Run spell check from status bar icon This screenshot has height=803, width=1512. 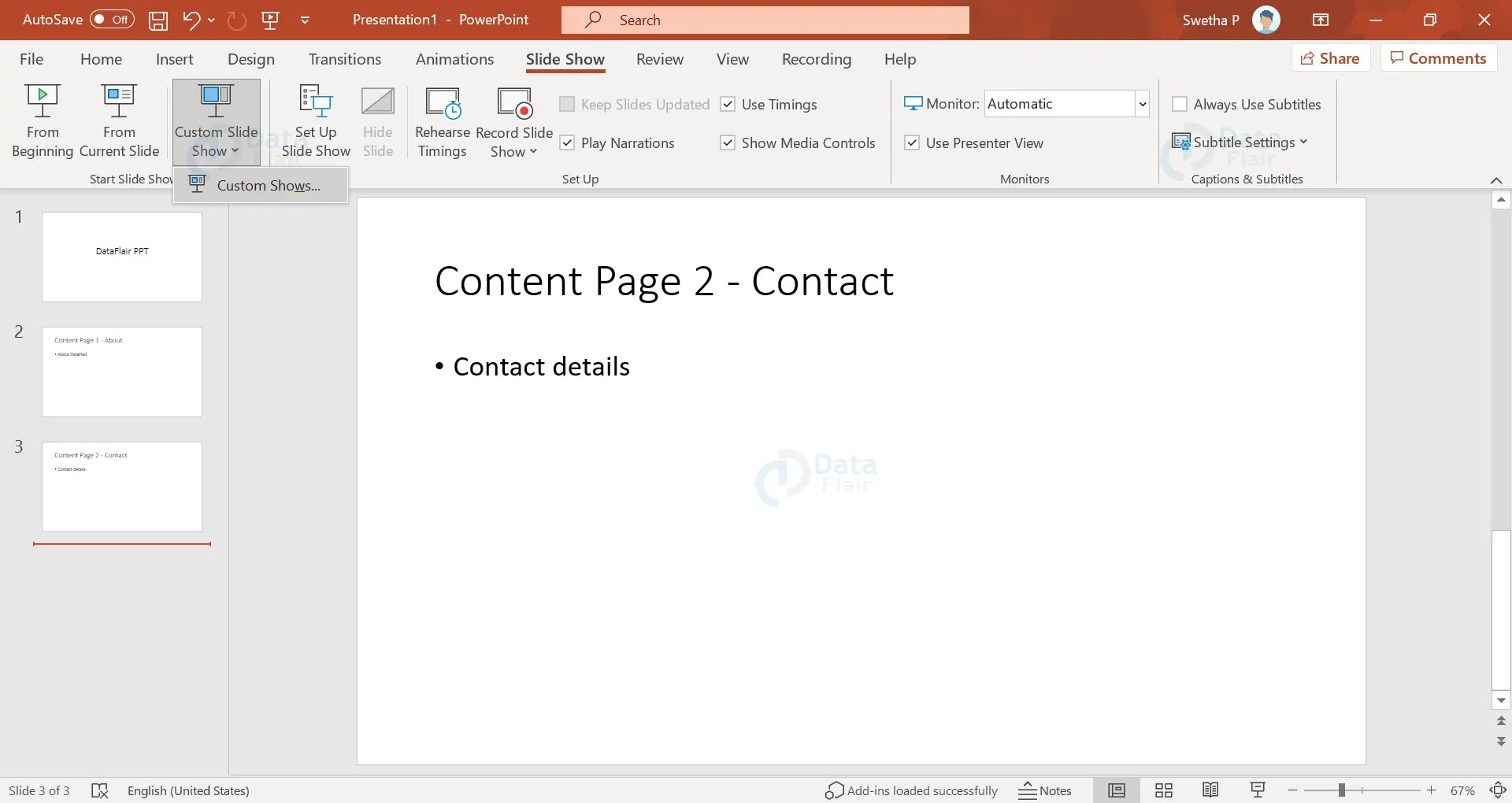(x=100, y=790)
